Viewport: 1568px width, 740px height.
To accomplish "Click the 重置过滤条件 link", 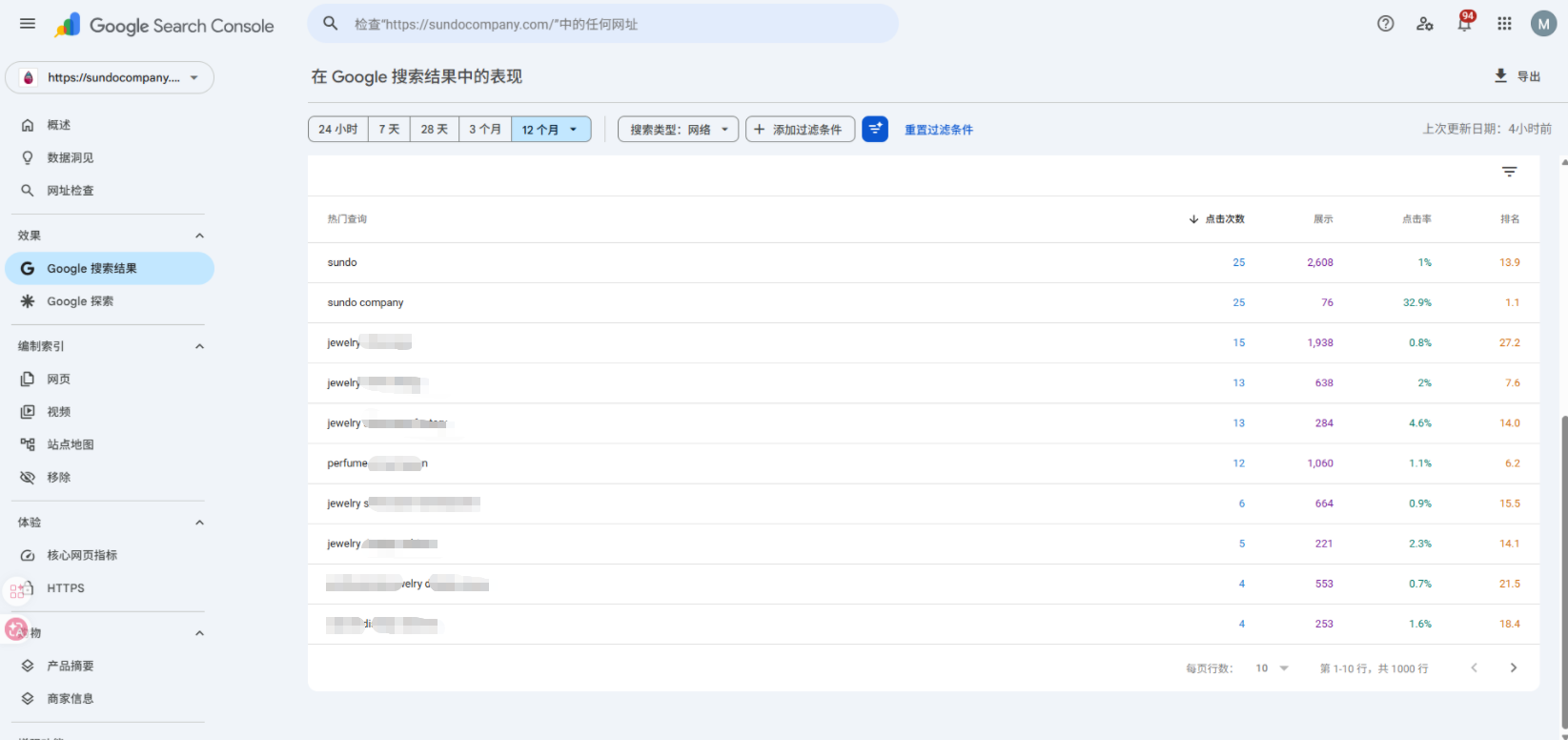I will 939,130.
